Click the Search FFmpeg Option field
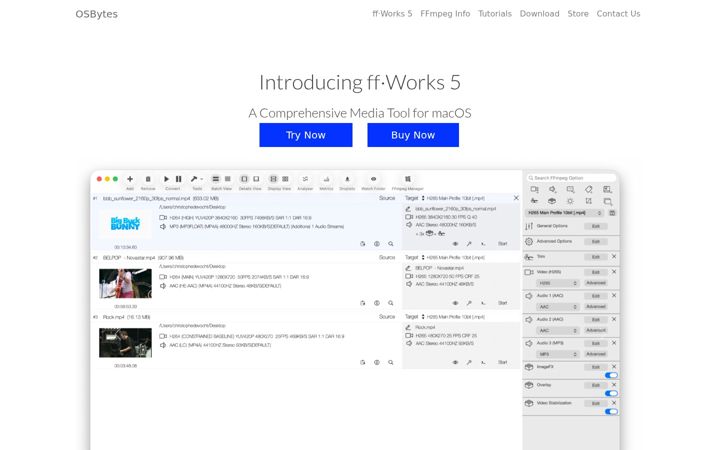Image resolution: width=720 pixels, height=450 pixels. 571,178
